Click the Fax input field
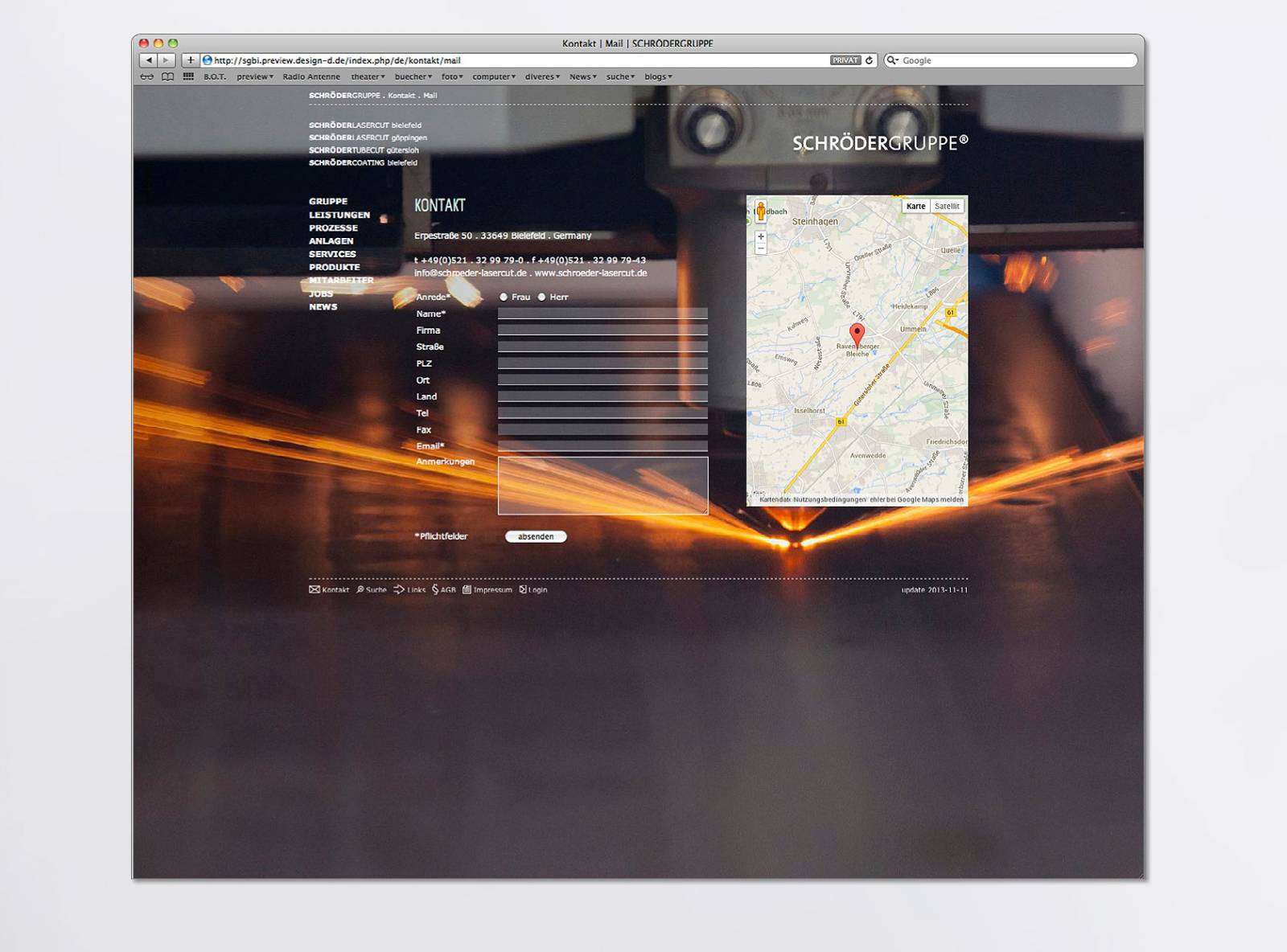Screen dimensions: 1287x952 click(x=602, y=429)
